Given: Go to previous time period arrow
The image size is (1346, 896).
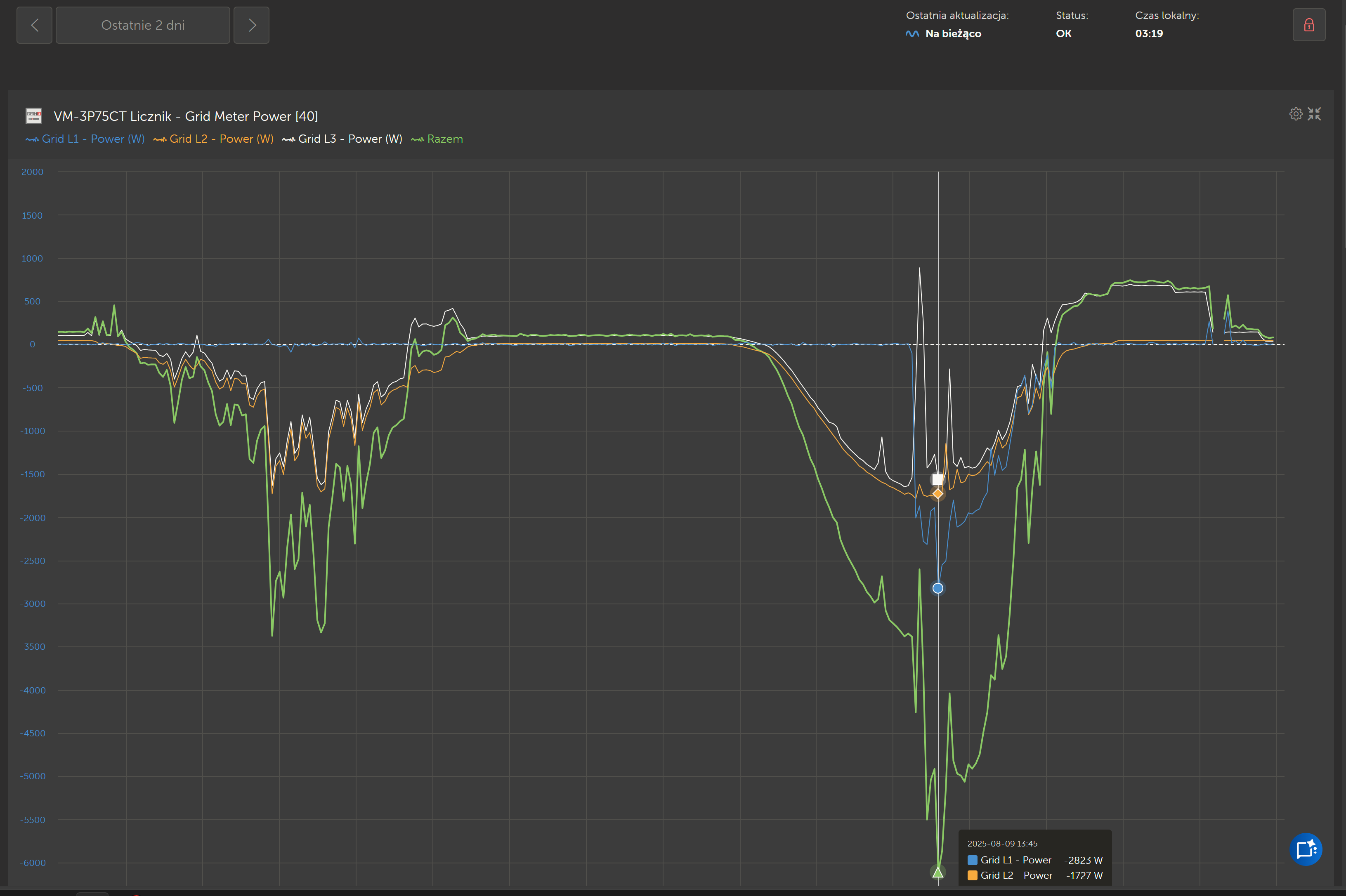Looking at the screenshot, I should [x=34, y=25].
